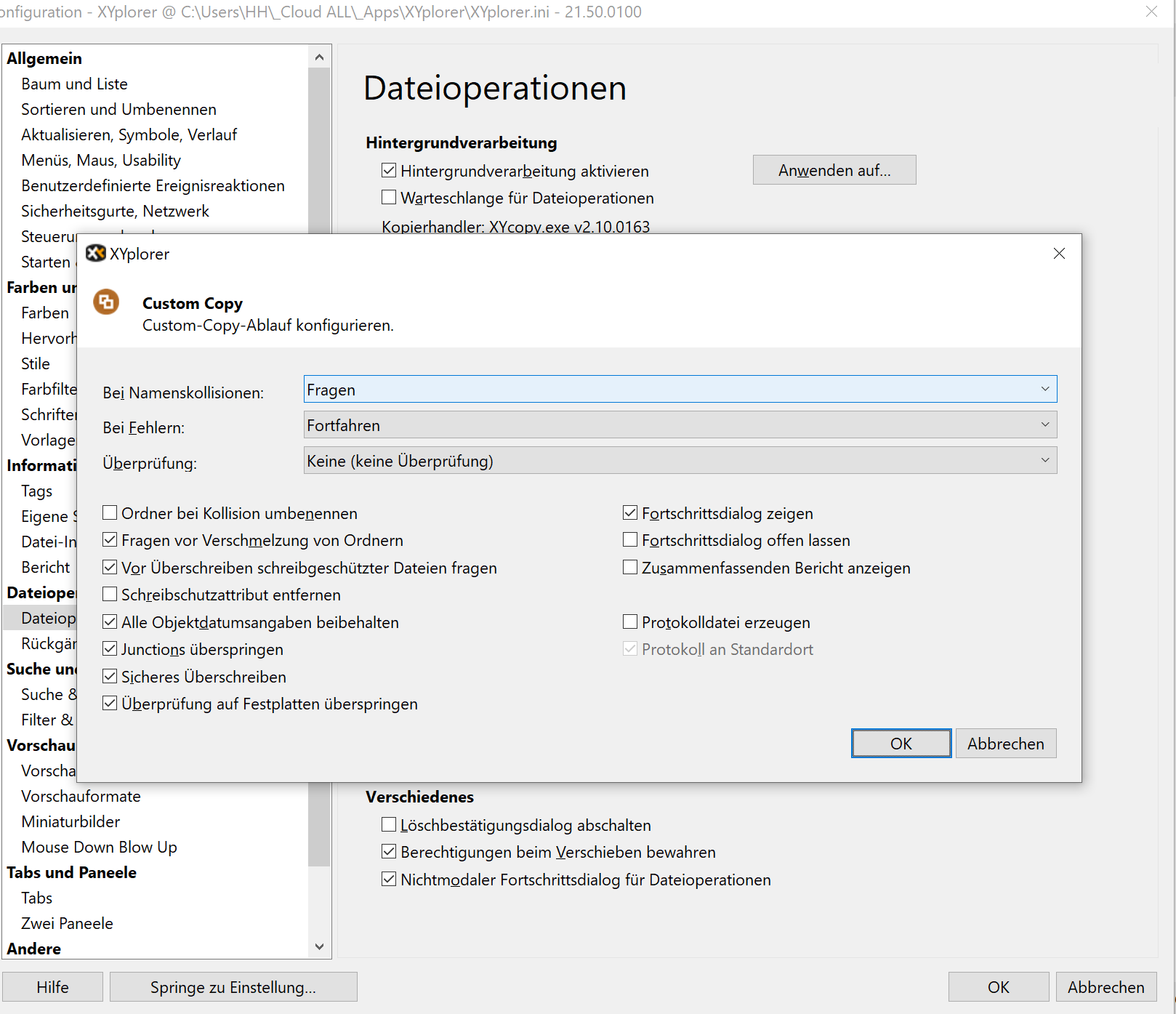Open the 'Bei Namenskollisionen' dropdown
The width and height of the screenshot is (1176, 1014).
click(x=680, y=390)
